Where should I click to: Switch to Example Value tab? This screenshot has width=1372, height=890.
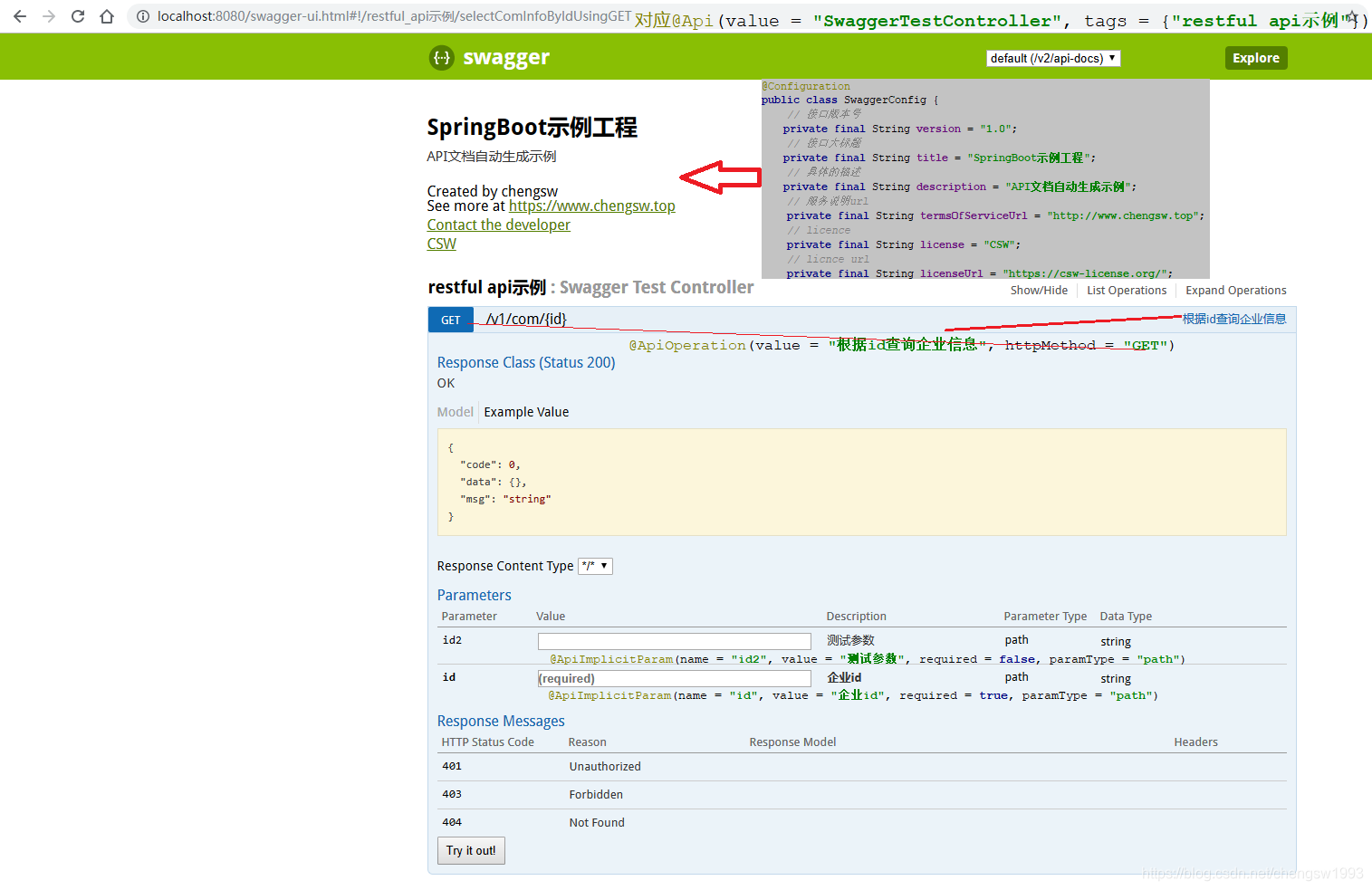(526, 412)
